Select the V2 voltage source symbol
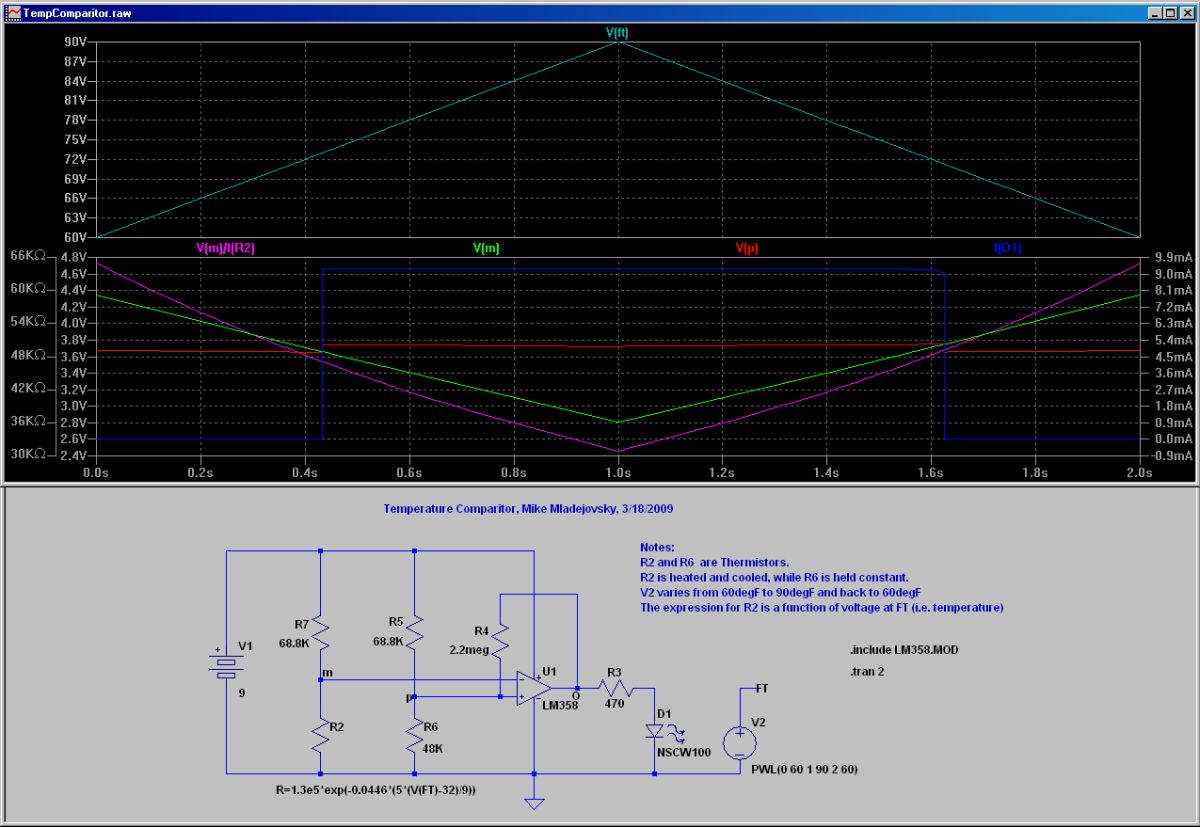1200x827 pixels. click(739, 742)
